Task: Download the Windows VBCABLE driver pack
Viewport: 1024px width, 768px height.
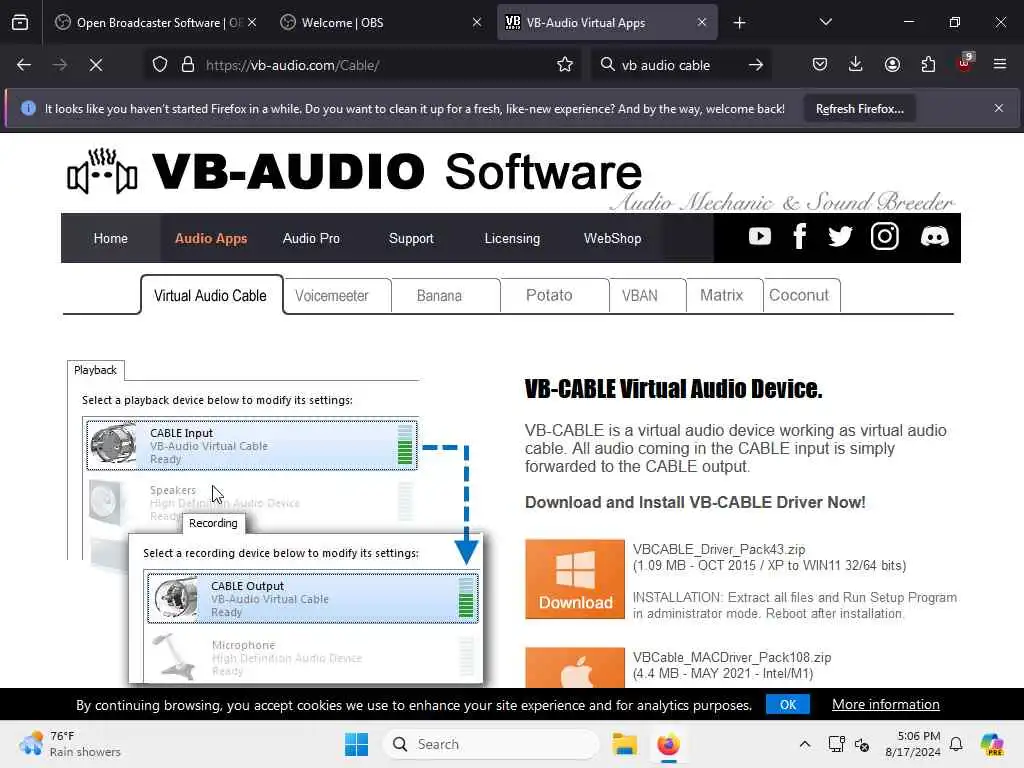Action: pyautogui.click(x=575, y=579)
